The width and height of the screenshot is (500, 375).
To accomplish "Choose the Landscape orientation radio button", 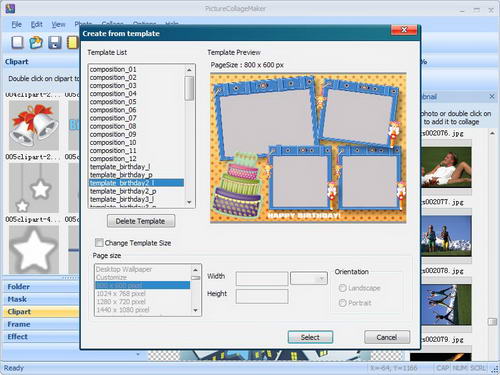I will pyautogui.click(x=342, y=288).
